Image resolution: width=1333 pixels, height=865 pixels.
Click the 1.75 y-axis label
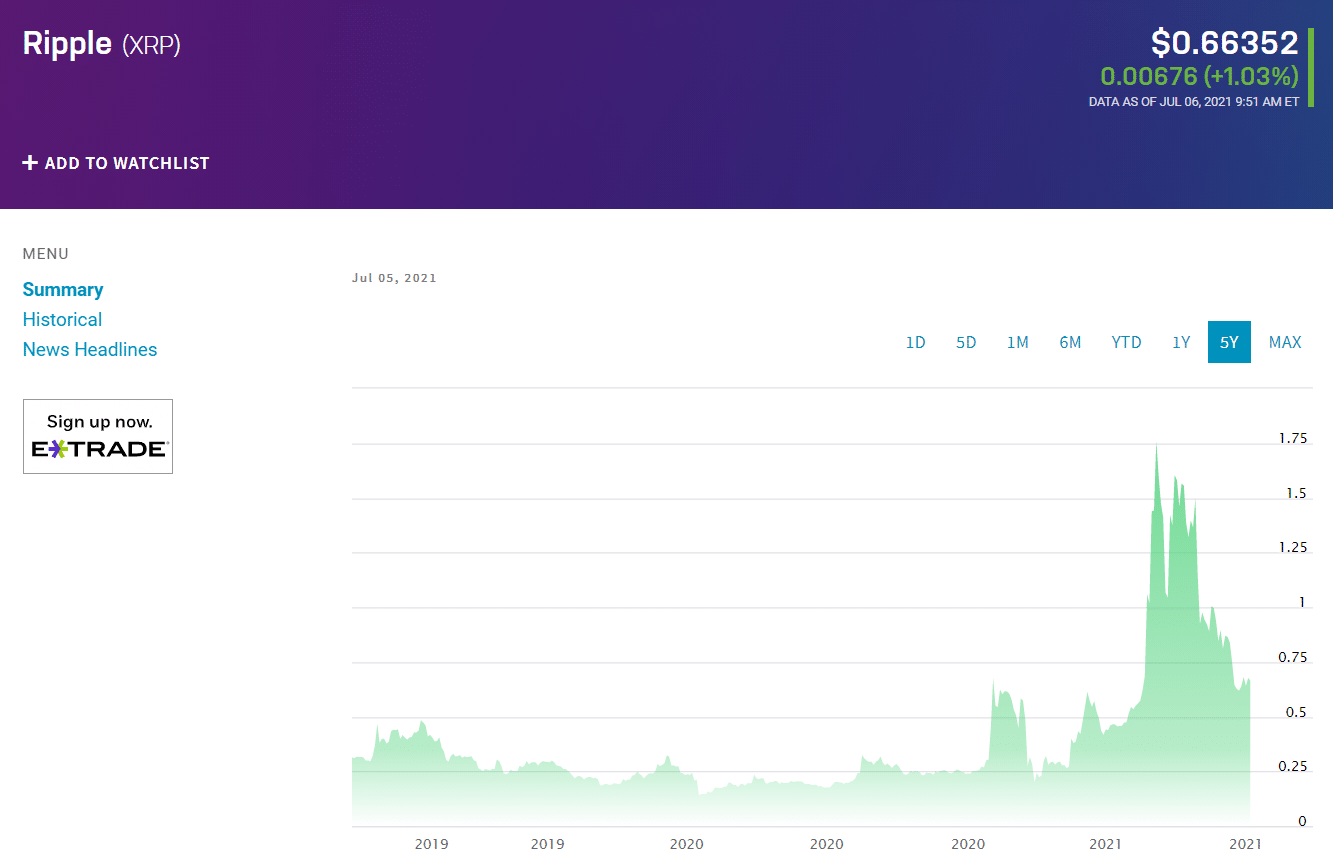[x=1292, y=438]
